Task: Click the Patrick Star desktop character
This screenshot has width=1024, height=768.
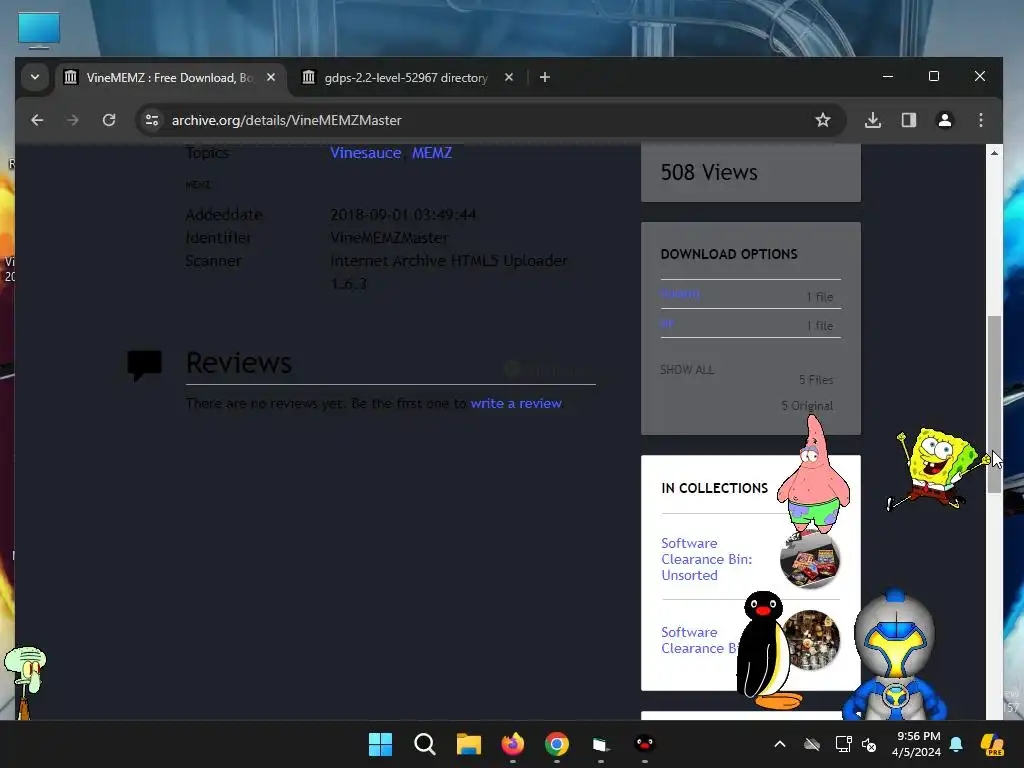Action: coord(813,477)
